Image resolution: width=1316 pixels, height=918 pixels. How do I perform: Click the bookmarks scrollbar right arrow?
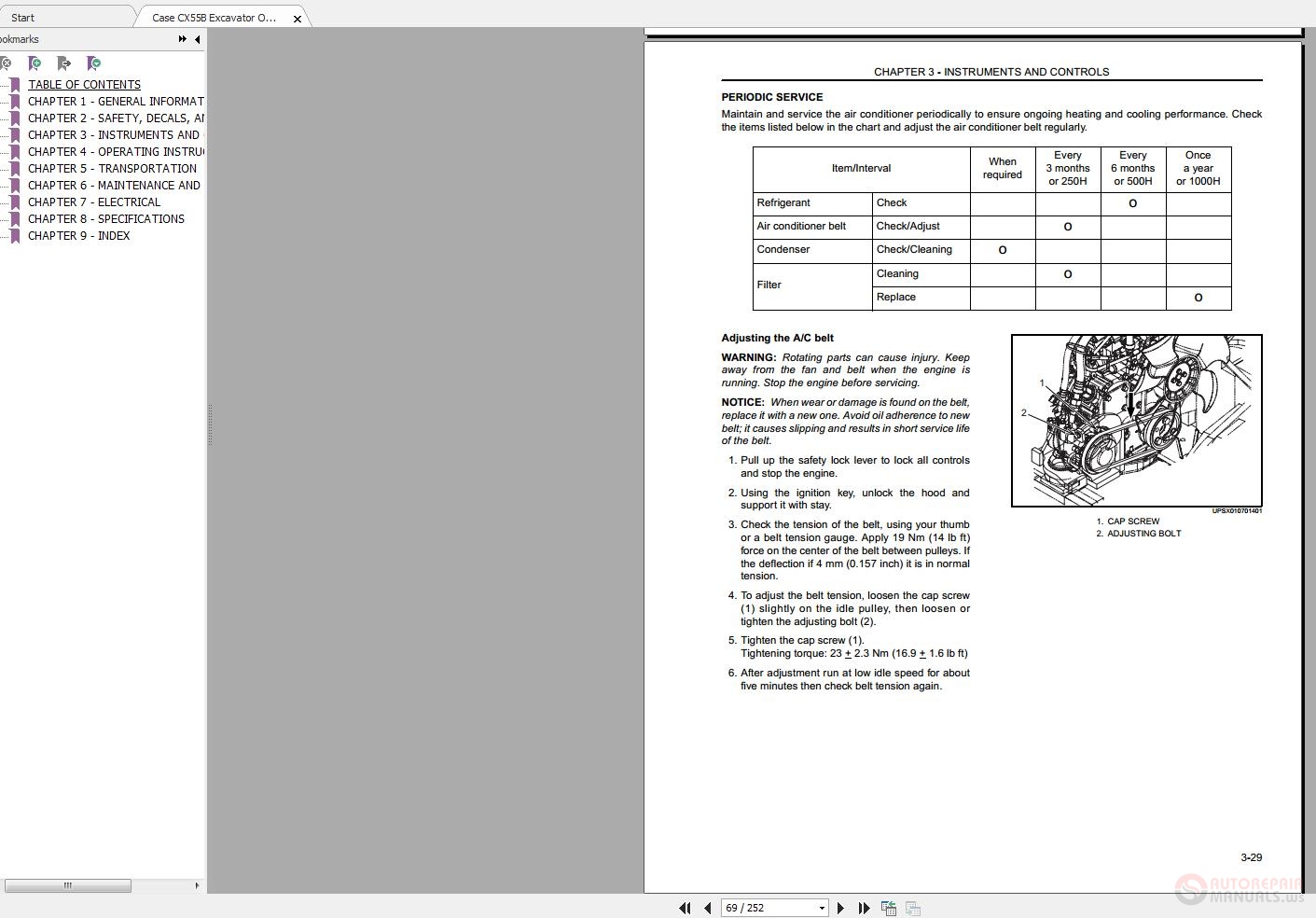197,885
